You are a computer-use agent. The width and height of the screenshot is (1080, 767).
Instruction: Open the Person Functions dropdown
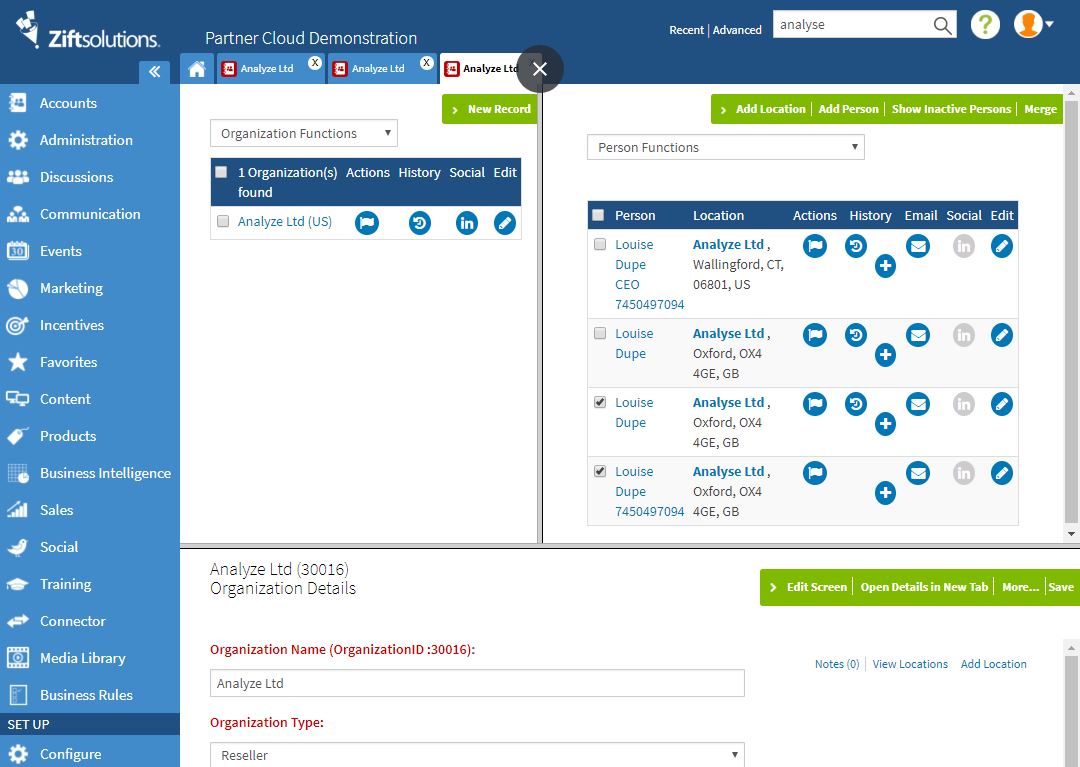click(x=725, y=147)
